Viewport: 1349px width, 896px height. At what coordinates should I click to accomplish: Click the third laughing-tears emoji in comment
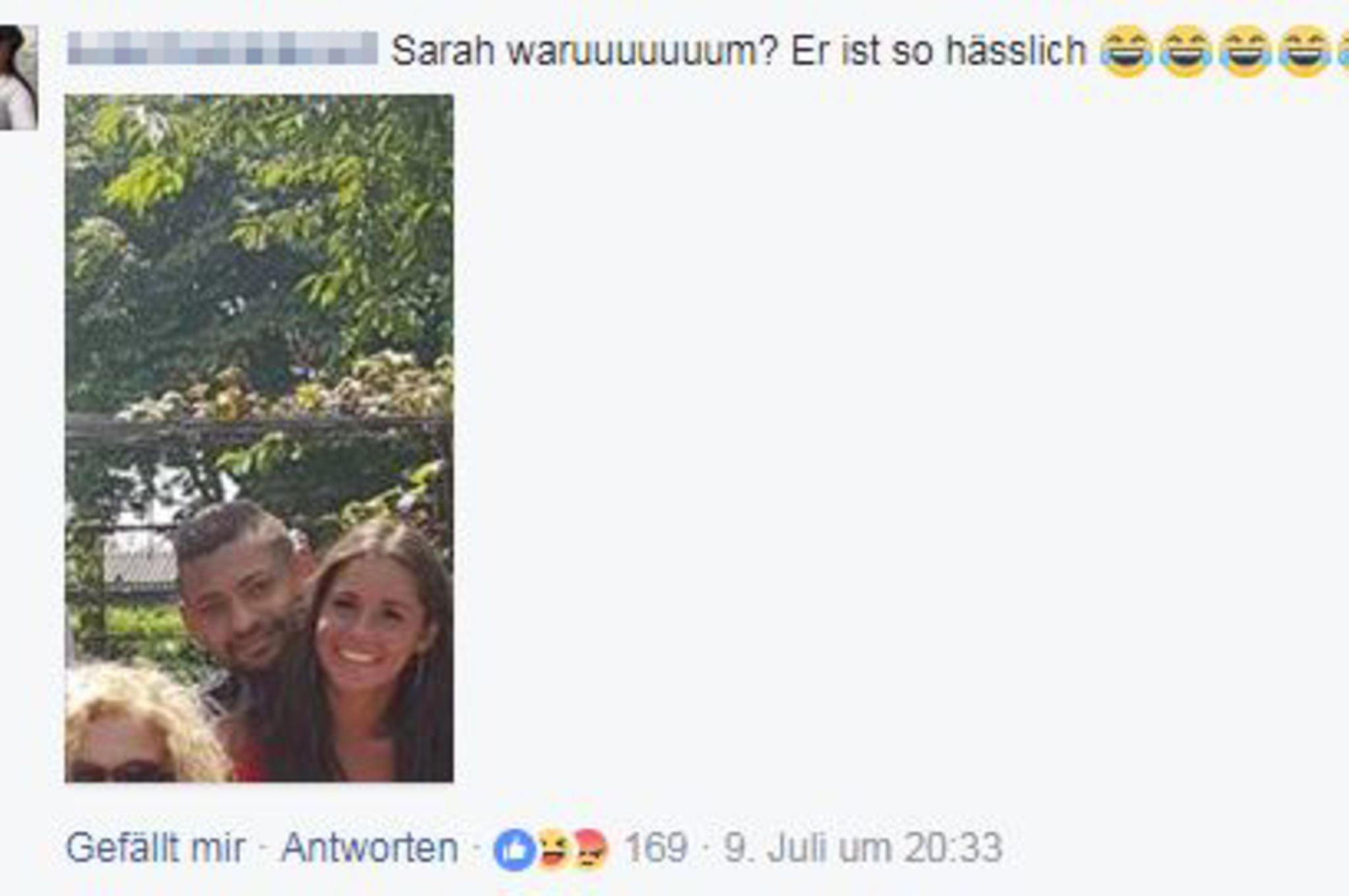(1245, 51)
